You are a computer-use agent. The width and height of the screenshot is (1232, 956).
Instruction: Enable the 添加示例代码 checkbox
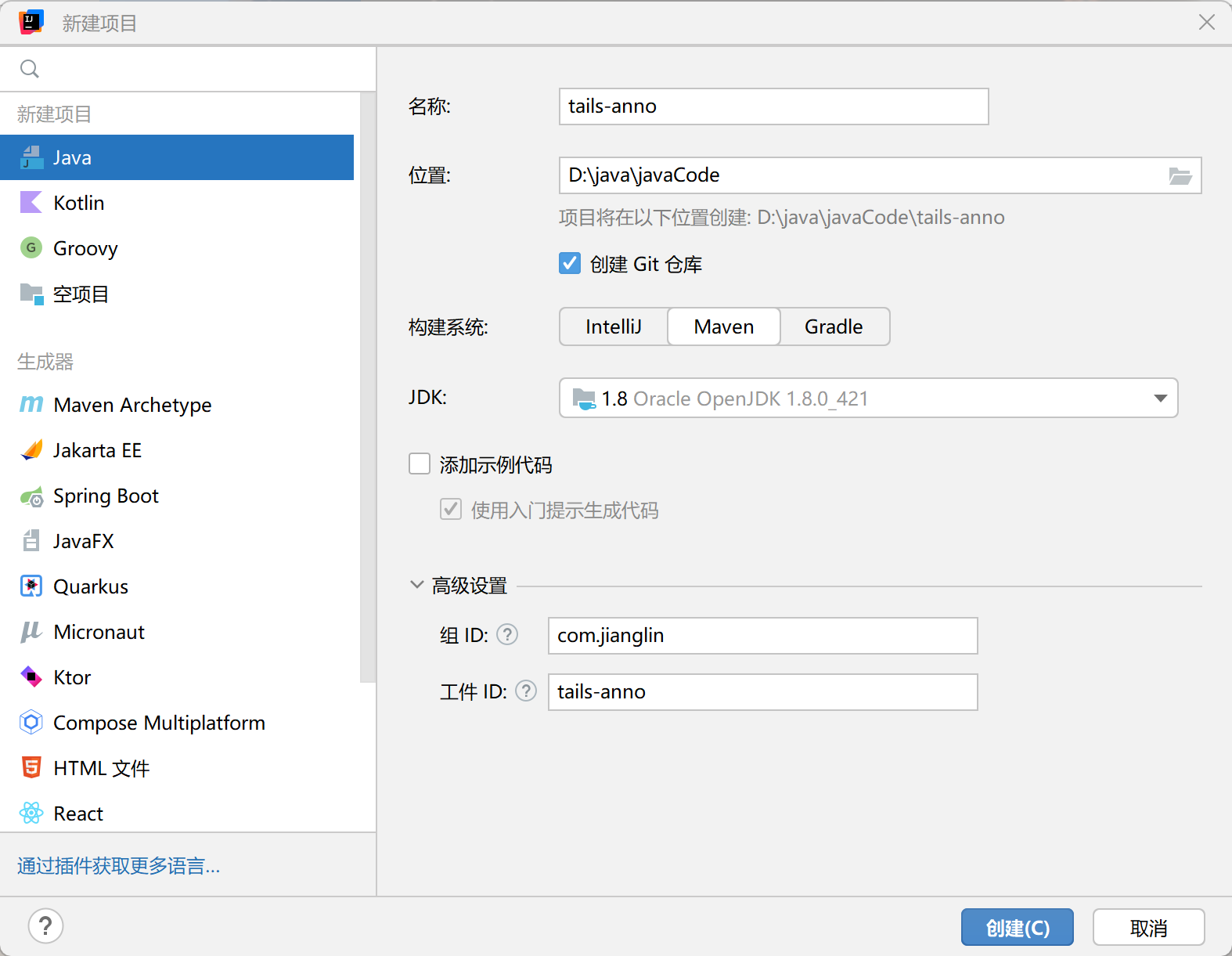pos(420,464)
